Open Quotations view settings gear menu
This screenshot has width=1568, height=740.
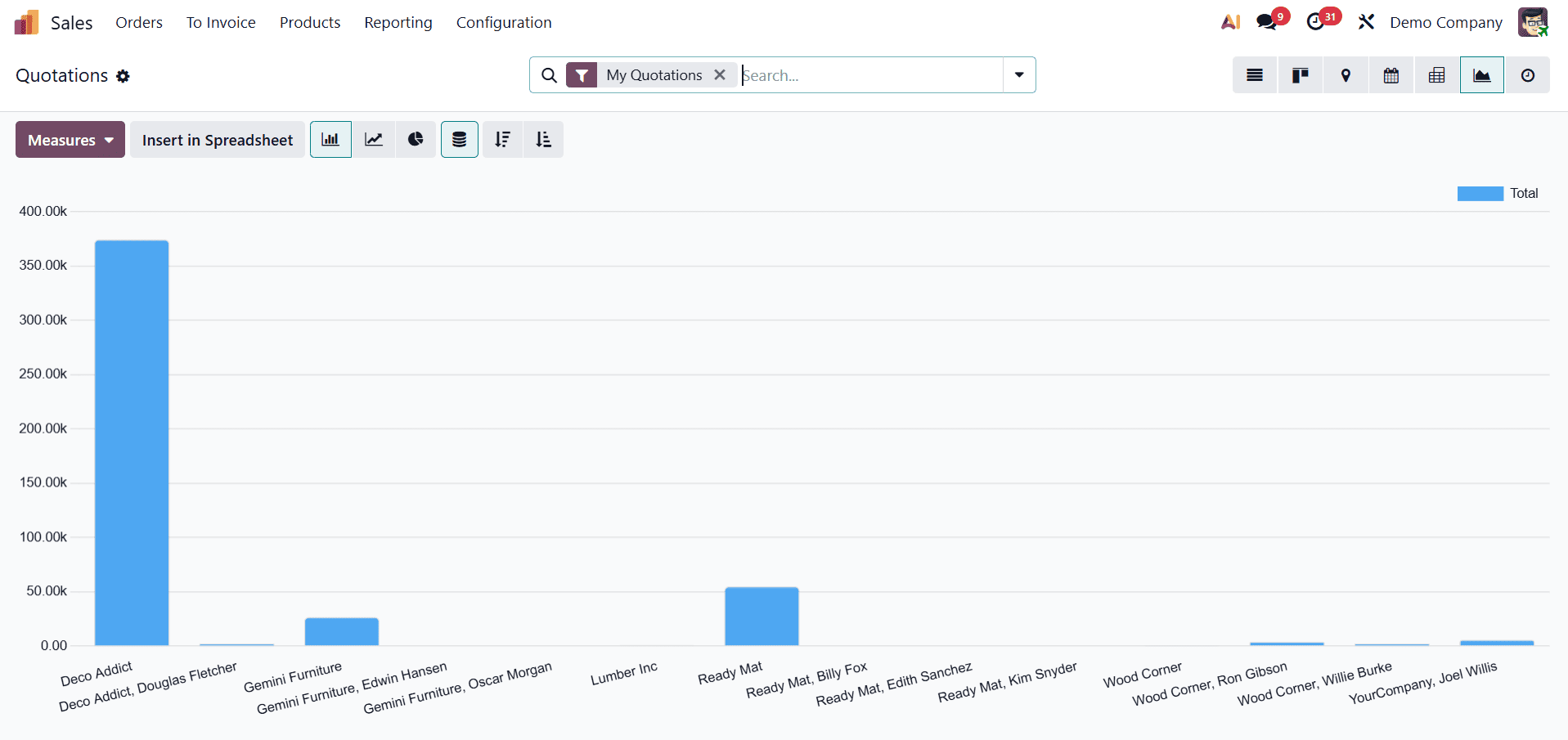coord(124,76)
